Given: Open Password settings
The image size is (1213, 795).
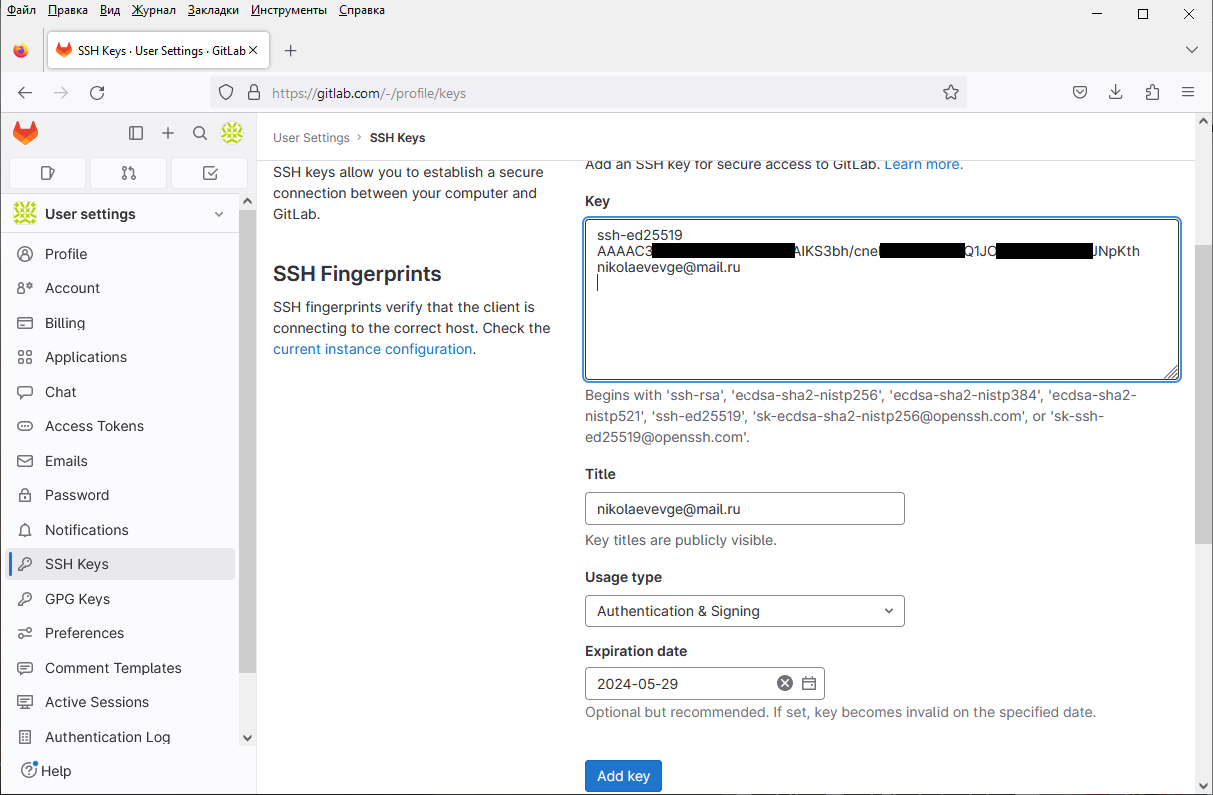Looking at the screenshot, I should coord(121,495).
